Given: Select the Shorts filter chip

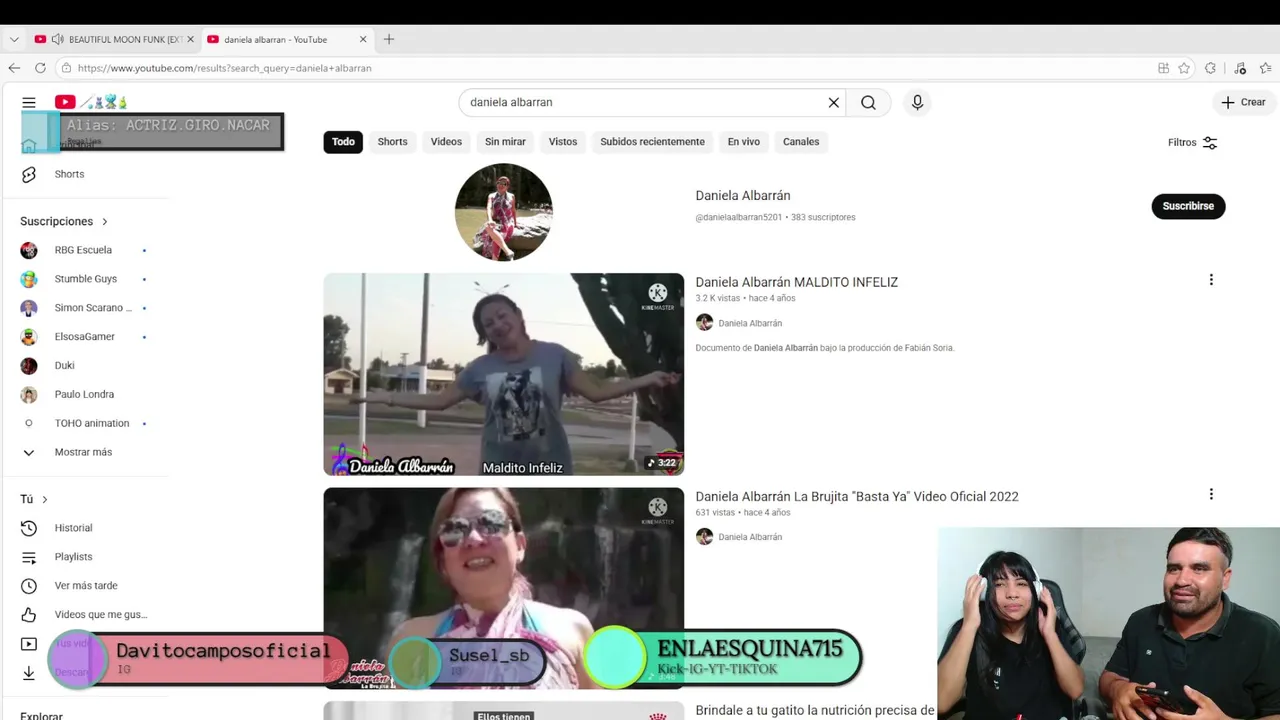Looking at the screenshot, I should click(392, 142).
